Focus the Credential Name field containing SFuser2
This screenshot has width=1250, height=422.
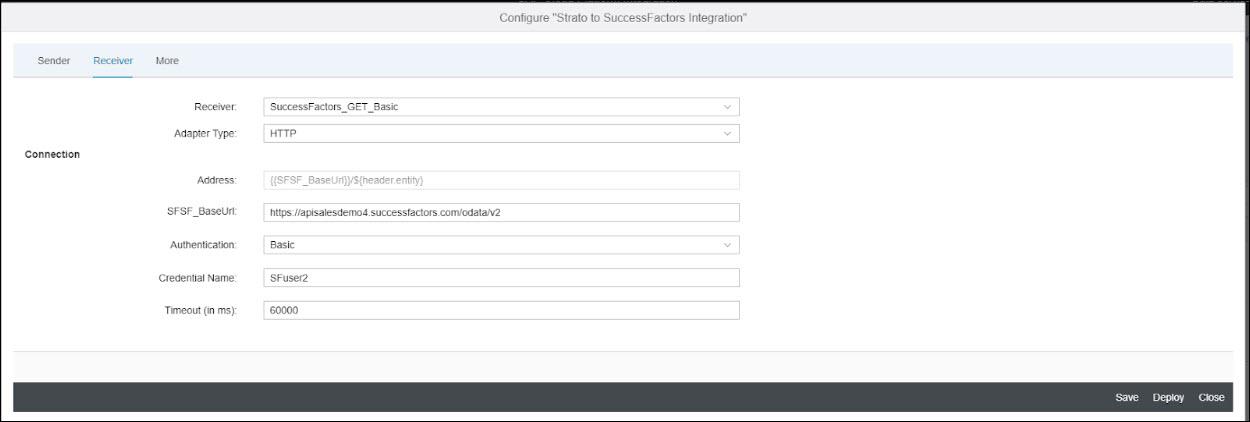[x=500, y=277]
